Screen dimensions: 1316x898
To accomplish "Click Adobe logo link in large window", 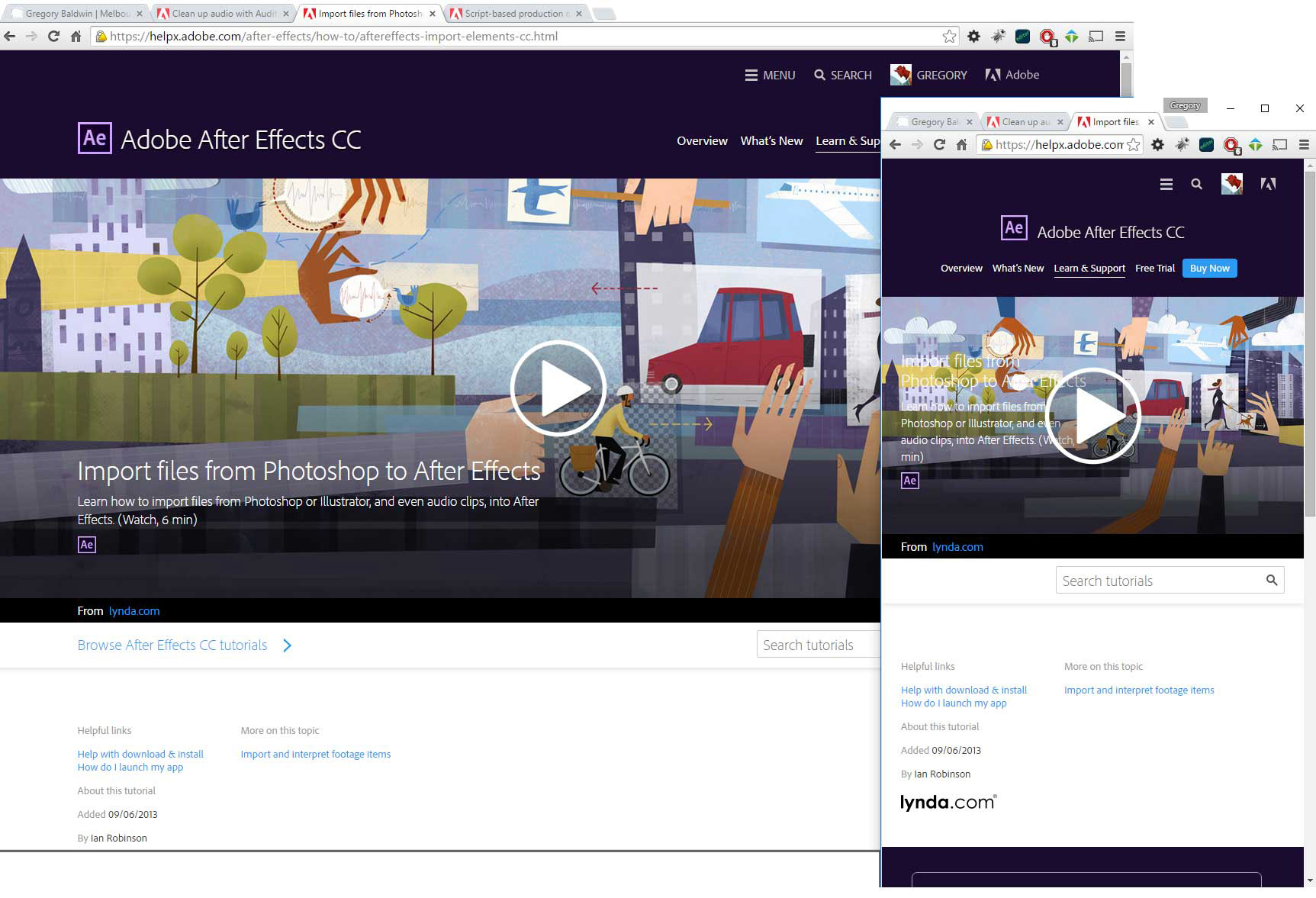I will (1012, 75).
